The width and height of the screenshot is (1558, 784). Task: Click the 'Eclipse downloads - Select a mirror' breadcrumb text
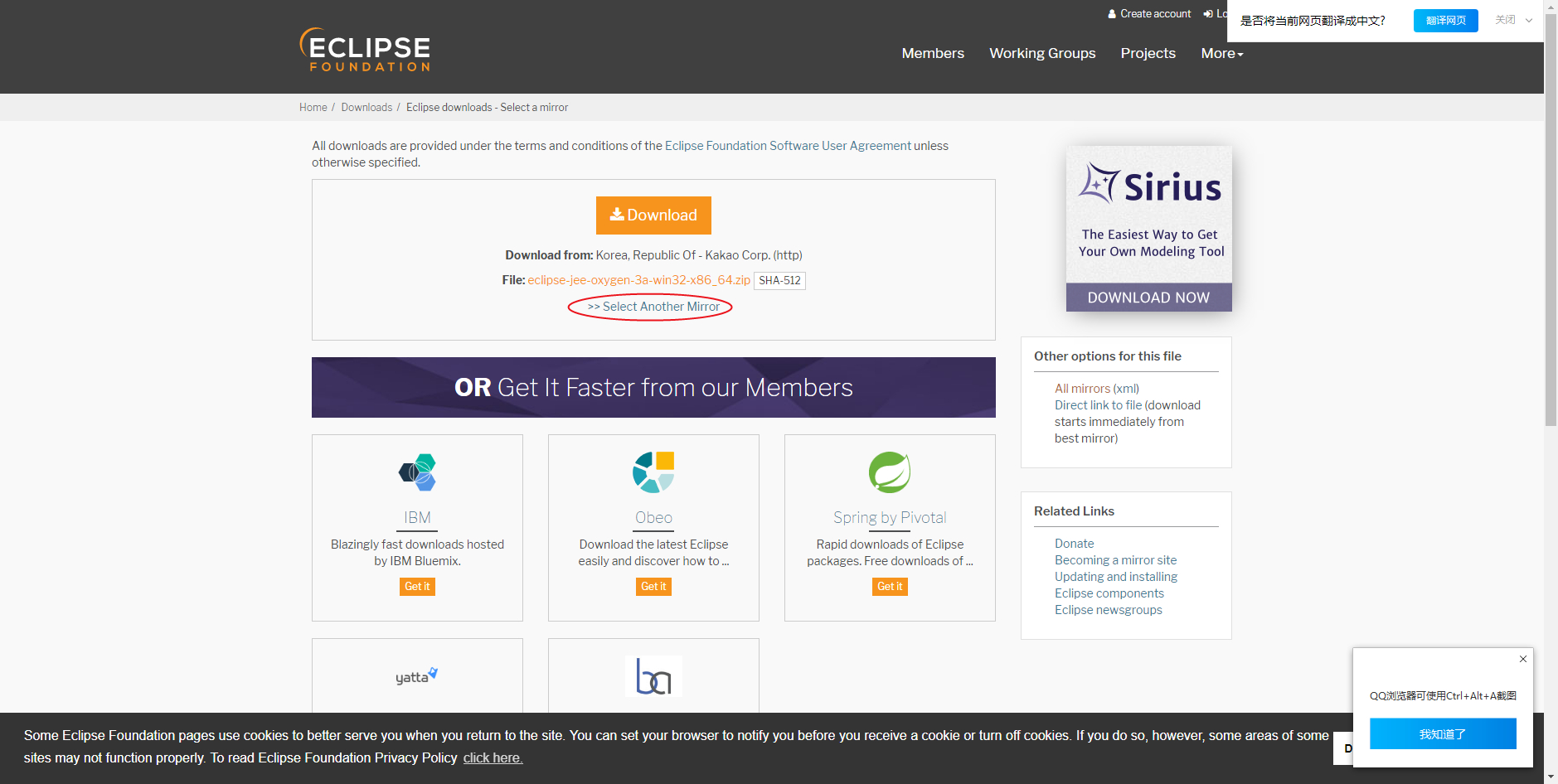[x=487, y=108]
